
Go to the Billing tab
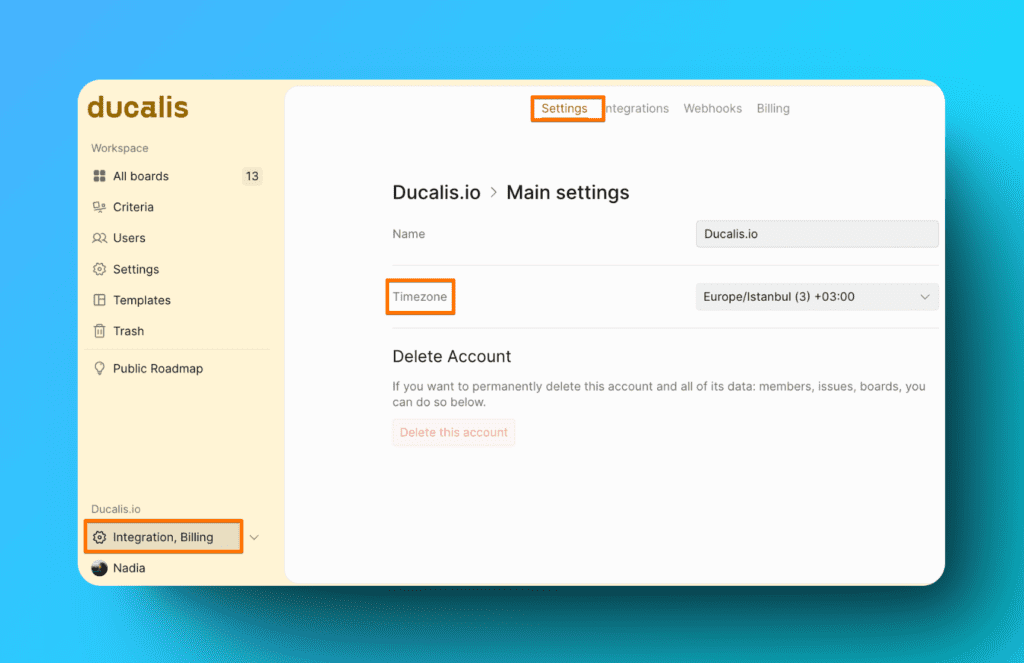(x=773, y=108)
